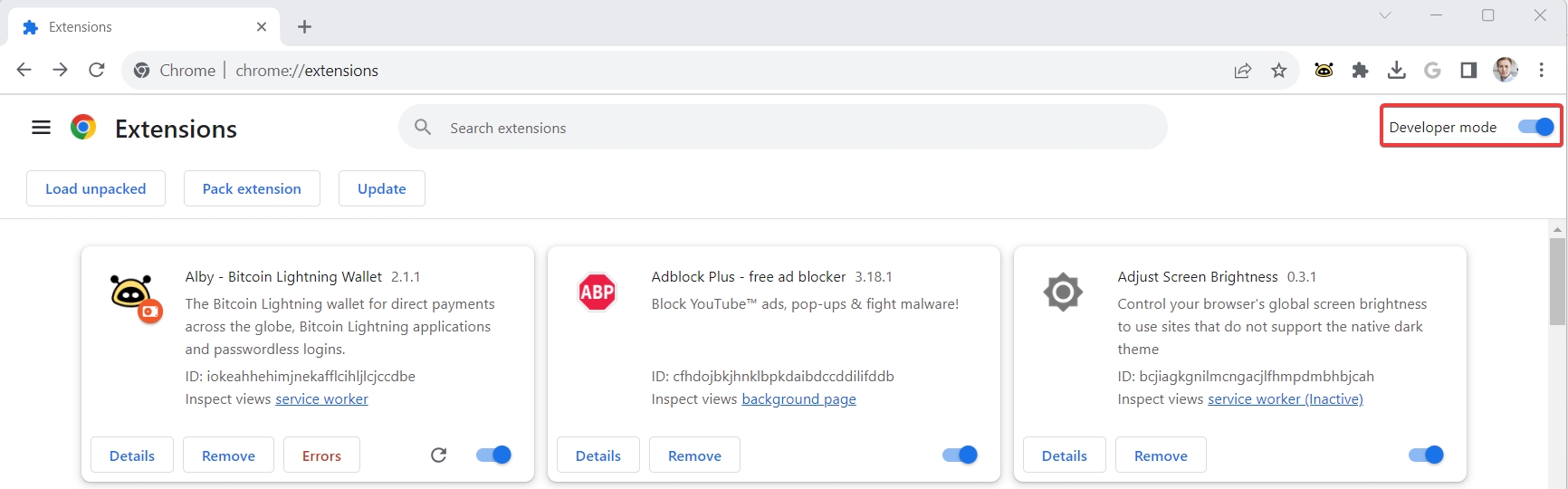Screen dimensions: 1568x489
Task: Open the Downloads toolbar icon
Action: [1396, 71]
